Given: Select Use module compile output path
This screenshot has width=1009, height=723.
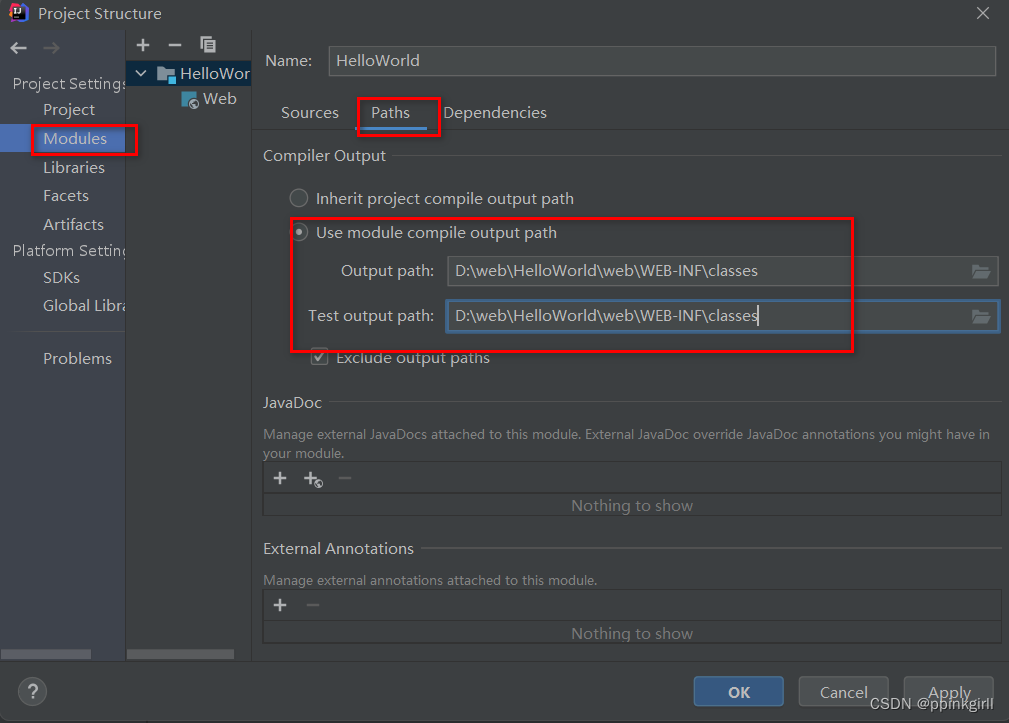Looking at the screenshot, I should [x=300, y=233].
